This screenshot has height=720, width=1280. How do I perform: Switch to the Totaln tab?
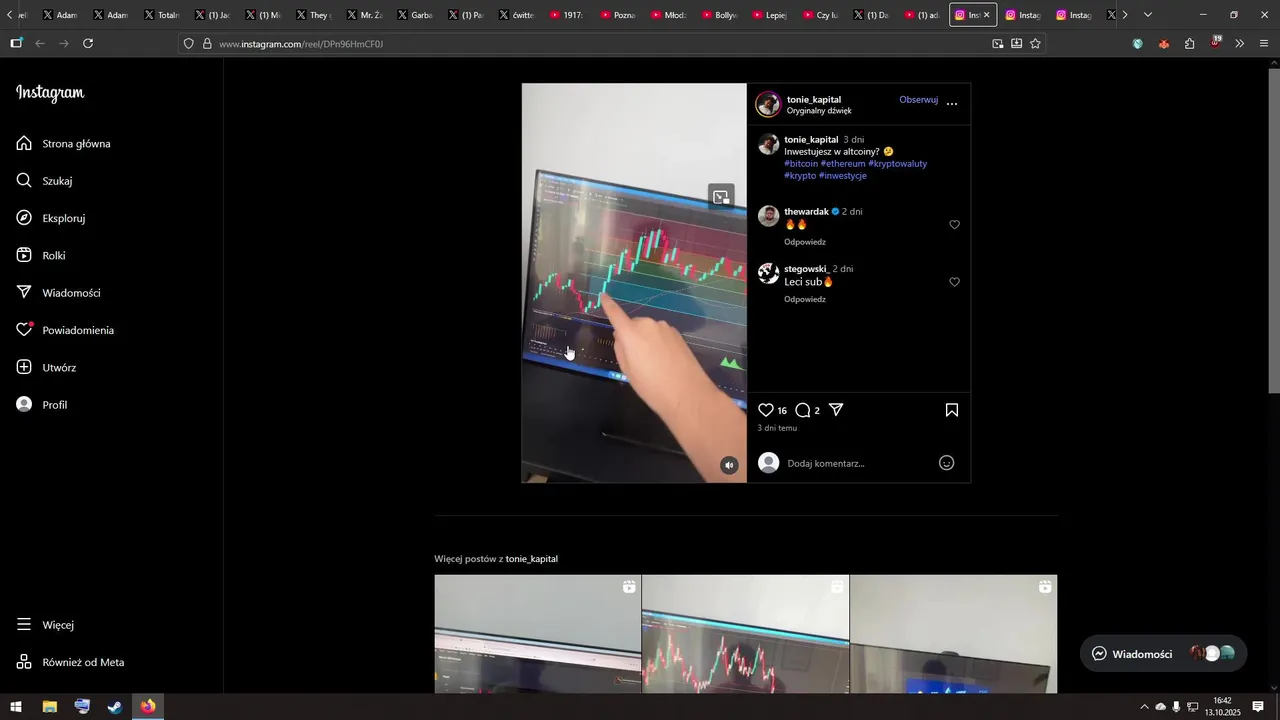163,15
